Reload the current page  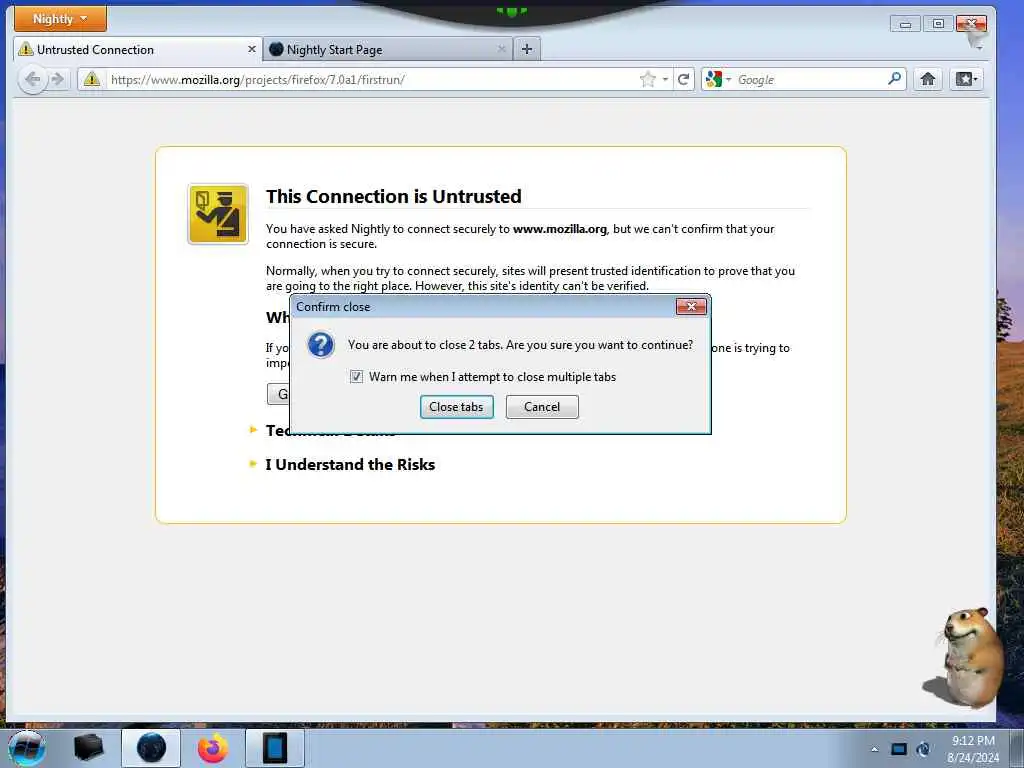(x=684, y=80)
